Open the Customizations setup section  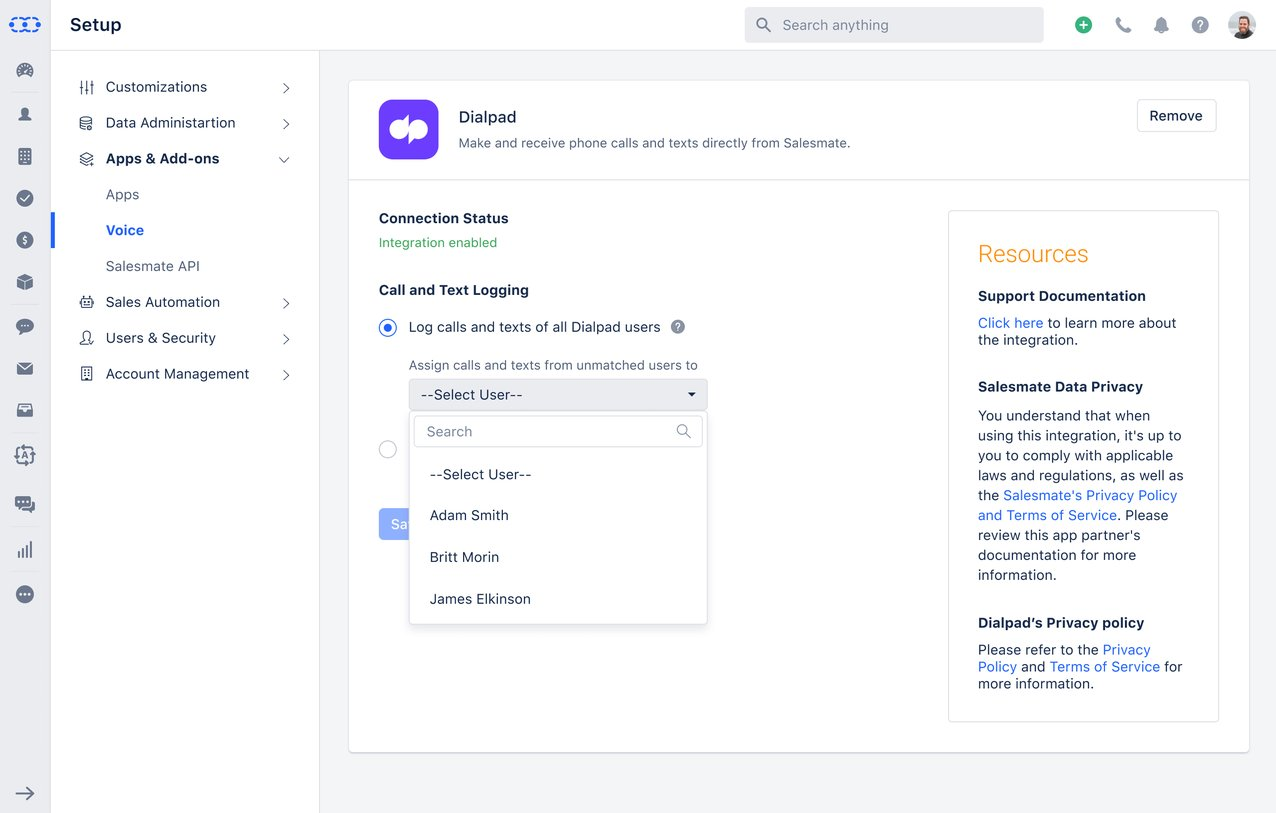pos(156,87)
